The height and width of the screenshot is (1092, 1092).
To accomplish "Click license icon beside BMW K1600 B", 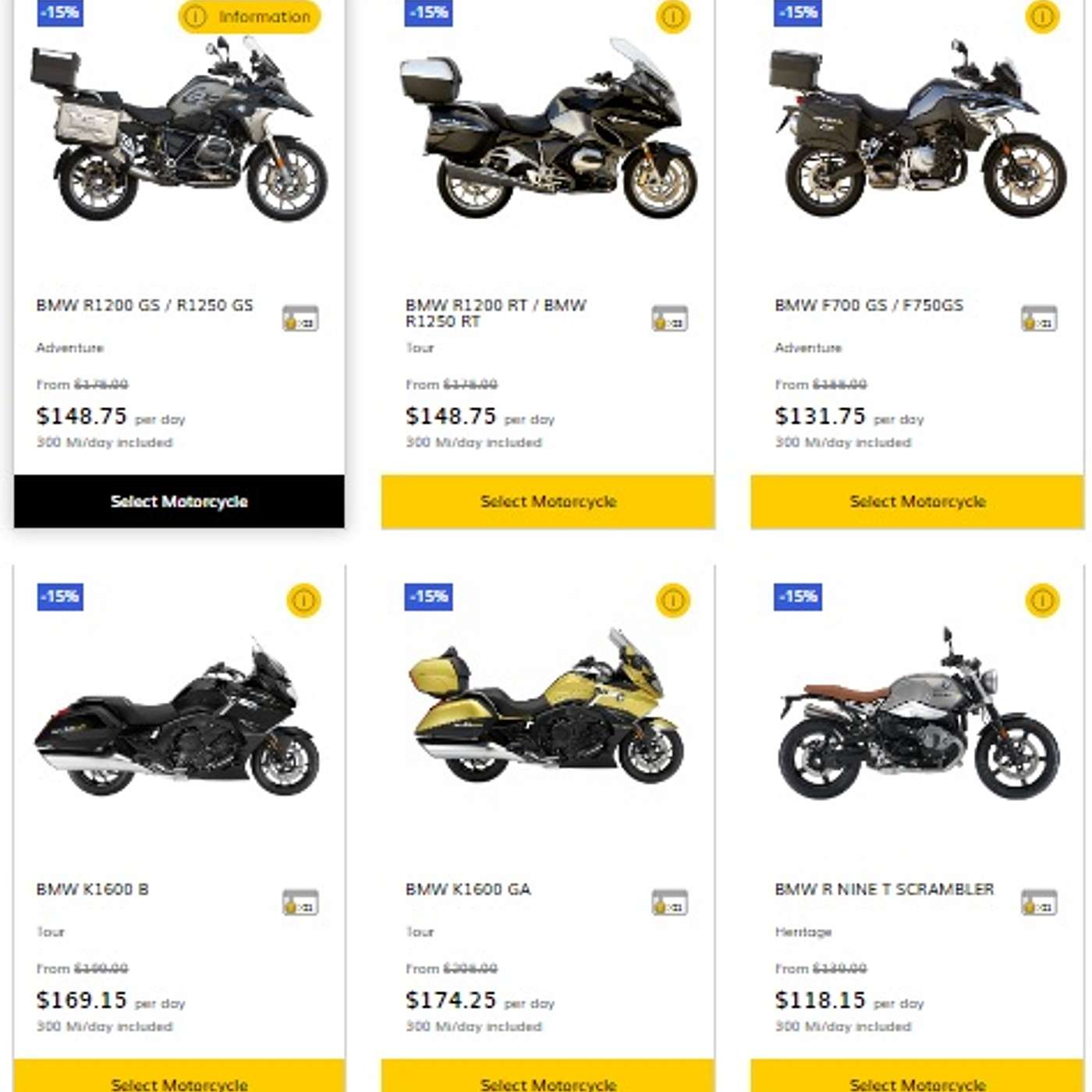I will (x=300, y=902).
